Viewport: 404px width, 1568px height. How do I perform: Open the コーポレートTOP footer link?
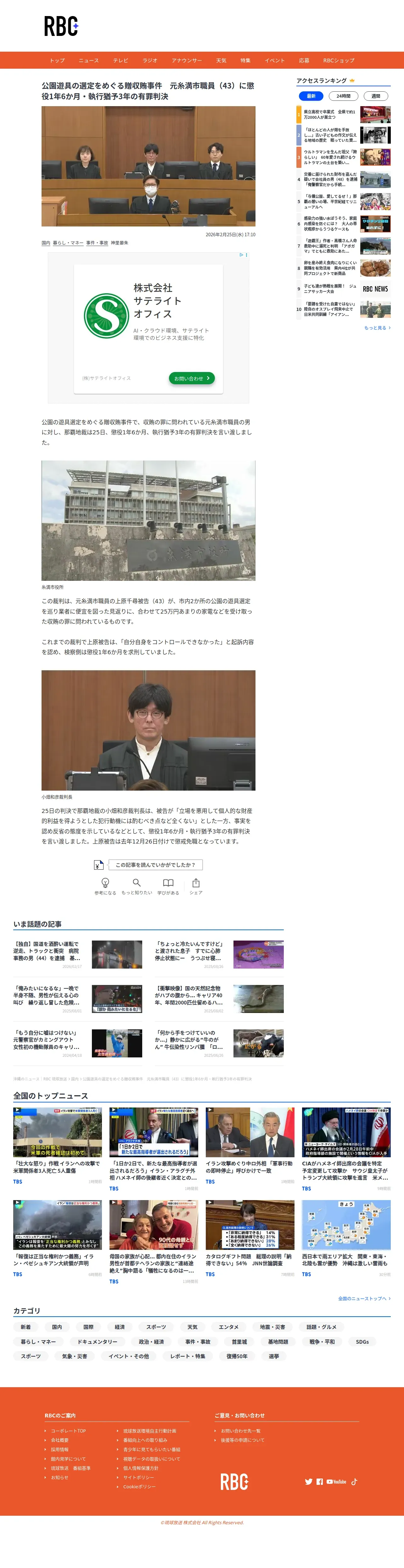68,1431
